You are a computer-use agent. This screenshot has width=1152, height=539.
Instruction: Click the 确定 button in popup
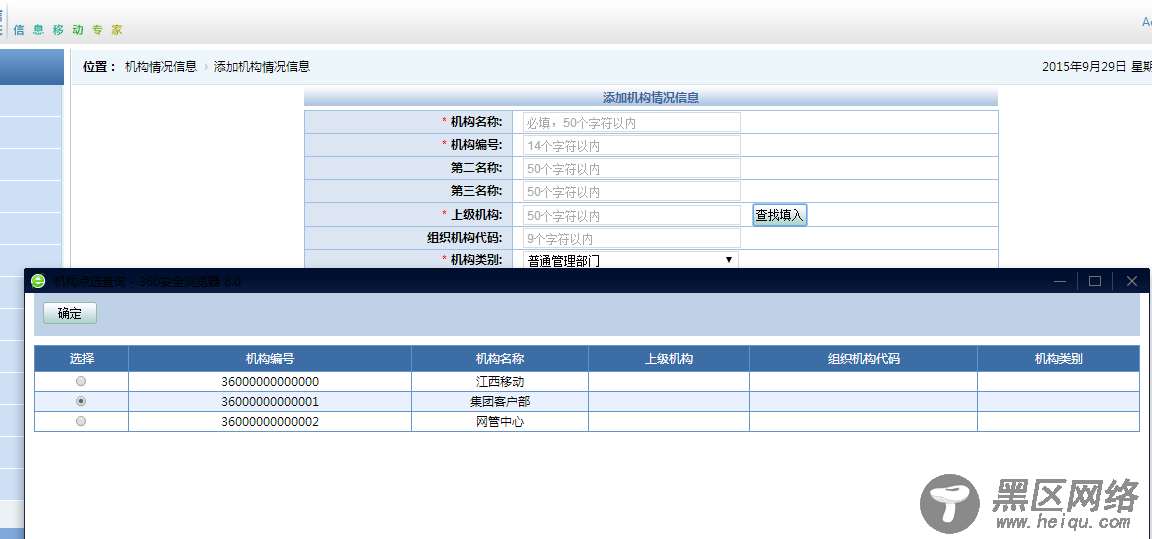(70, 314)
